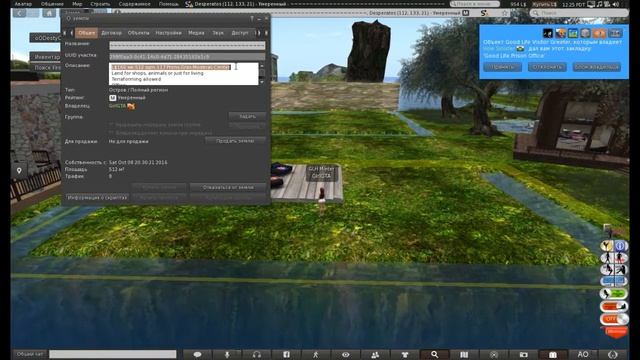Click description scrollbar up arrow
640x360 pixels.
(x=262, y=65)
